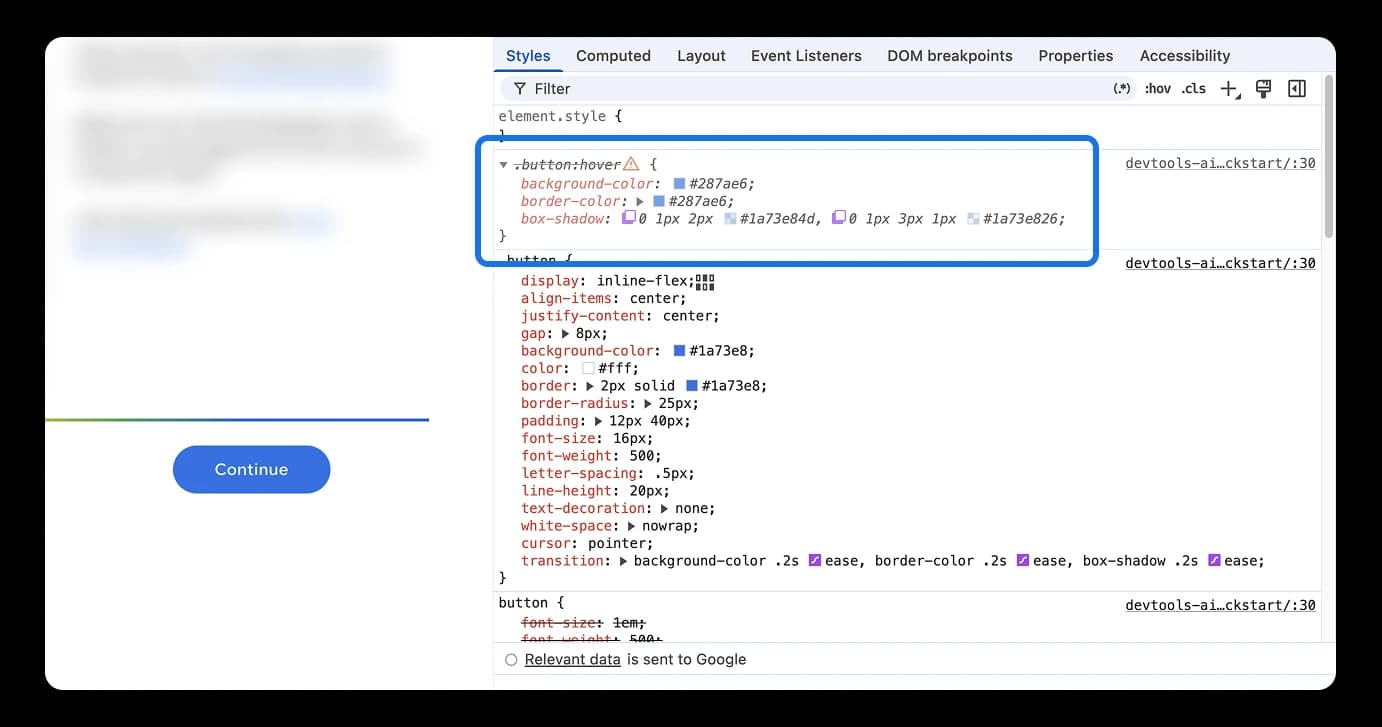Image resolution: width=1382 pixels, height=727 pixels.
Task: Expand the border-radius property triangle
Action: coord(649,404)
